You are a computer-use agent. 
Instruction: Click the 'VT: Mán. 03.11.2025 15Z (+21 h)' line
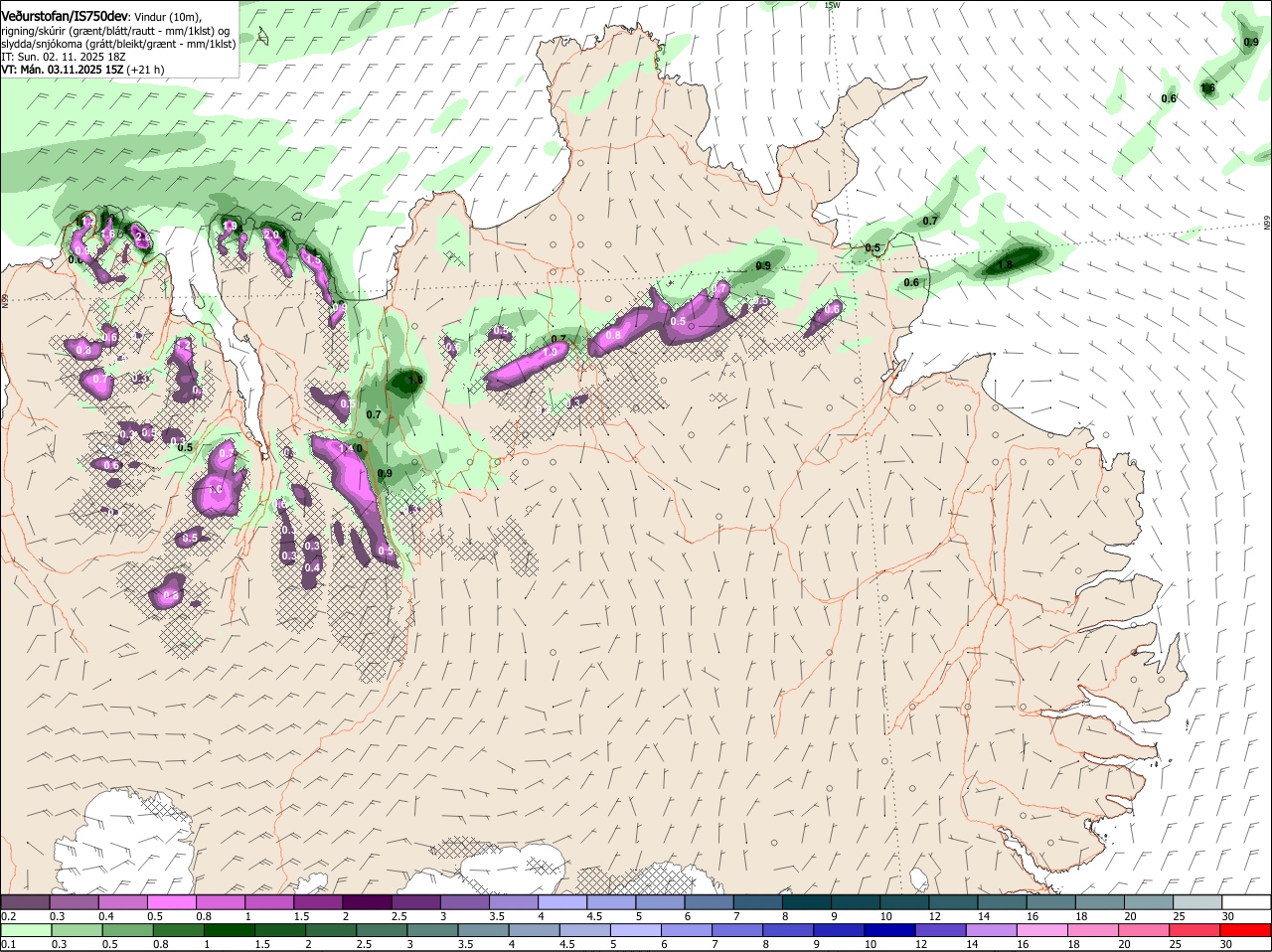[x=82, y=70]
